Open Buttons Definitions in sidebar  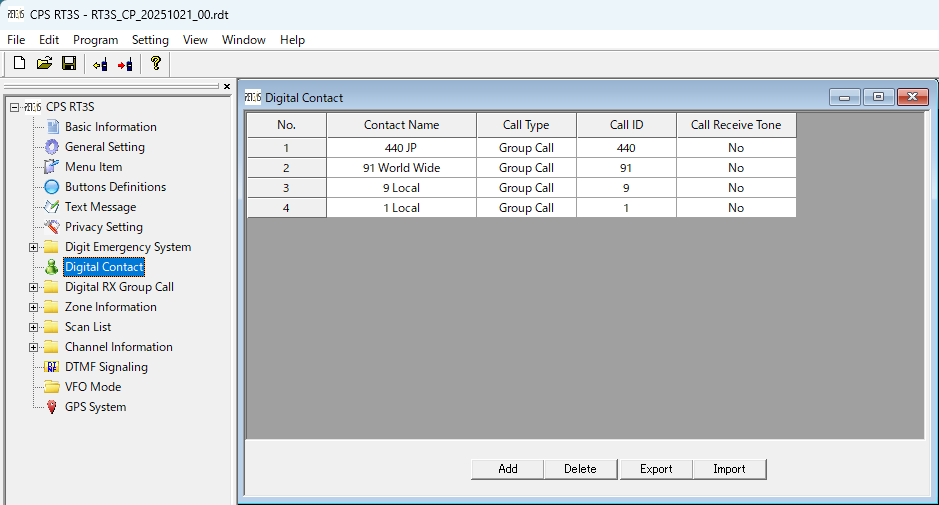pos(115,187)
